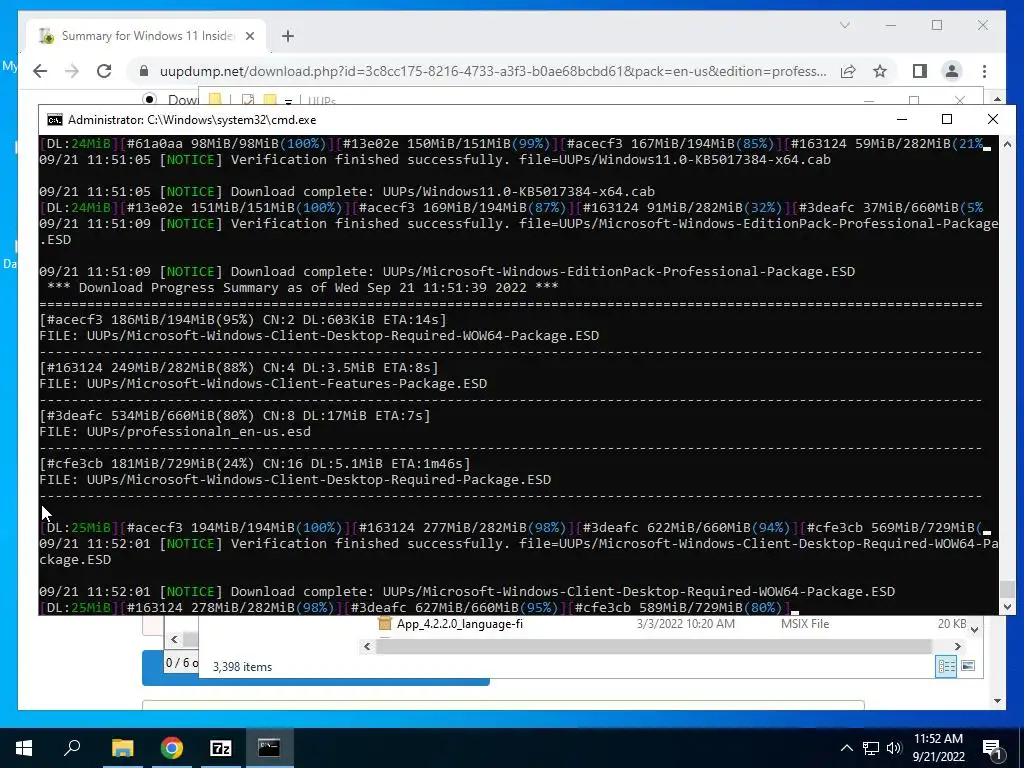Switch Explorer to details view
The image size is (1024, 768).
[946, 666]
